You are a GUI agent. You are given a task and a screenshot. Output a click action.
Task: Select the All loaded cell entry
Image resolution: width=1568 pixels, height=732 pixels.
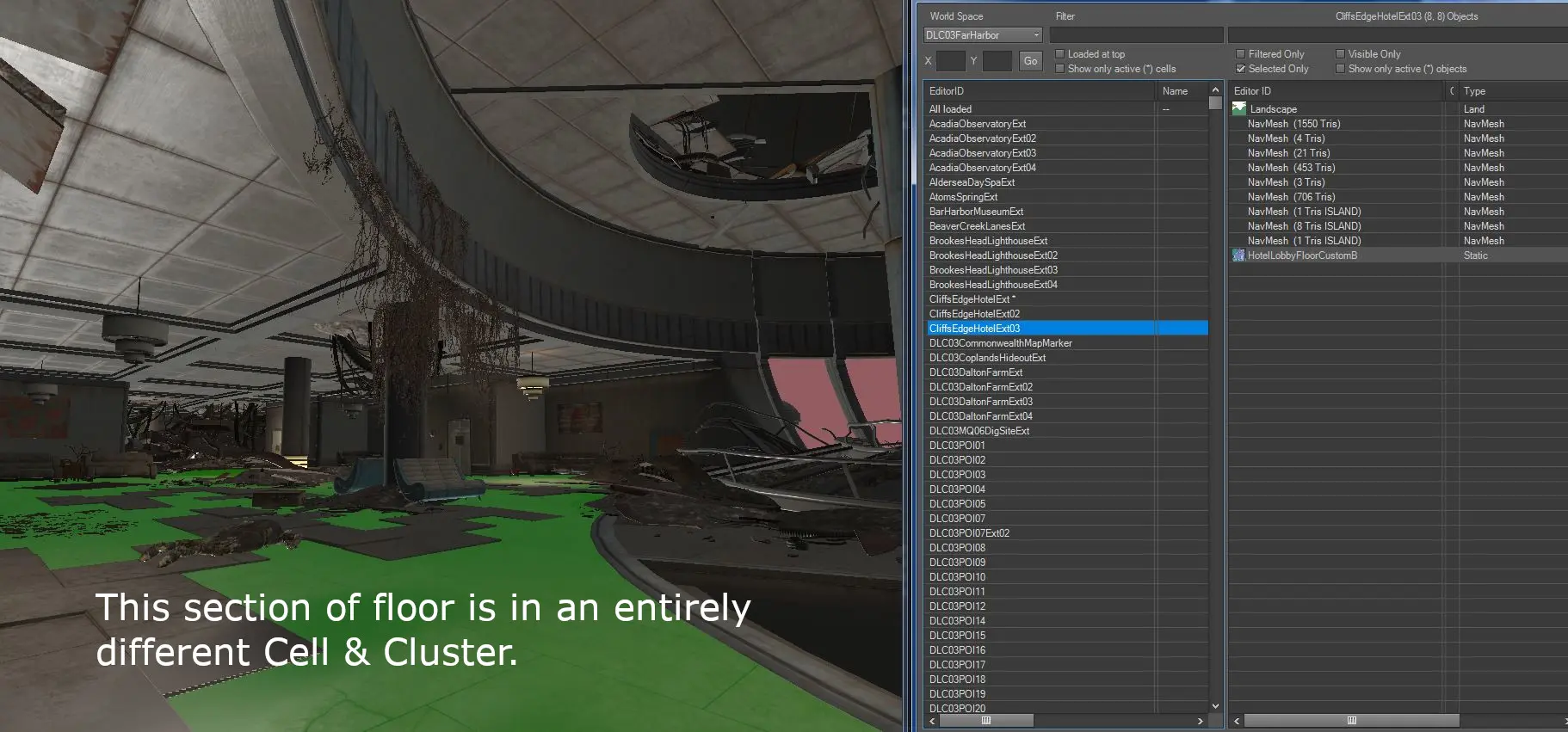tap(1066, 109)
